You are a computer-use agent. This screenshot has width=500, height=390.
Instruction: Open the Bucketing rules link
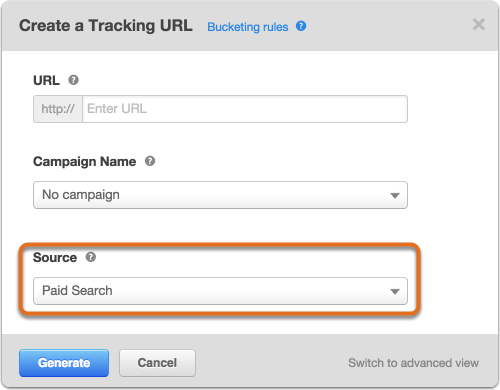tap(247, 27)
